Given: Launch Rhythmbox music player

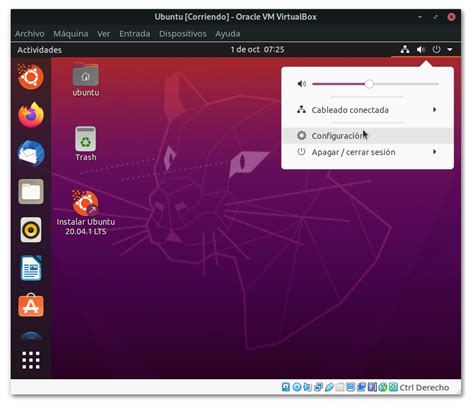Looking at the screenshot, I should [31, 230].
